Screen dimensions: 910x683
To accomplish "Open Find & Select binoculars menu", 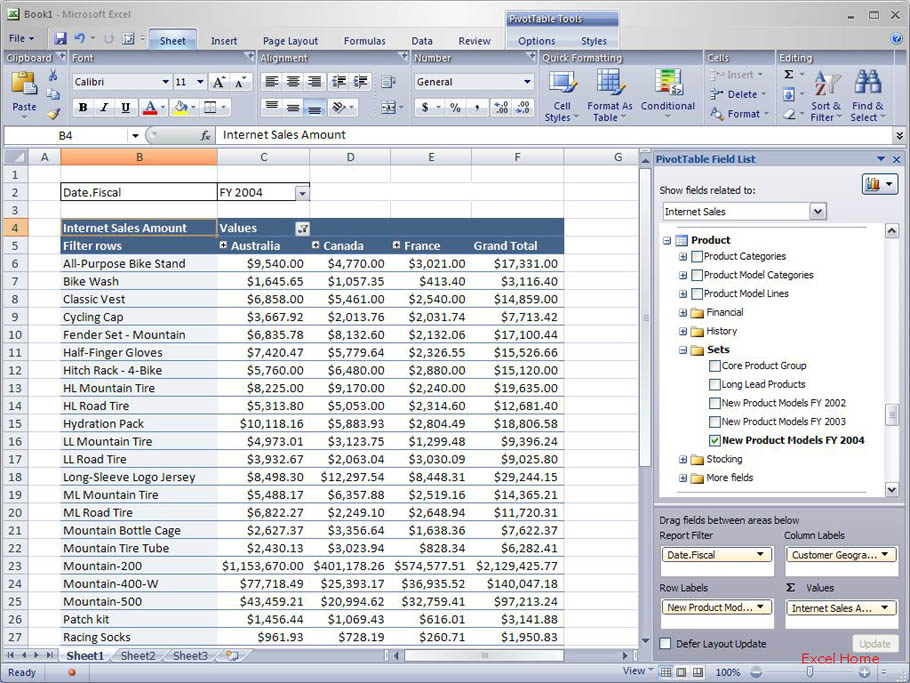I will pyautogui.click(x=868, y=96).
